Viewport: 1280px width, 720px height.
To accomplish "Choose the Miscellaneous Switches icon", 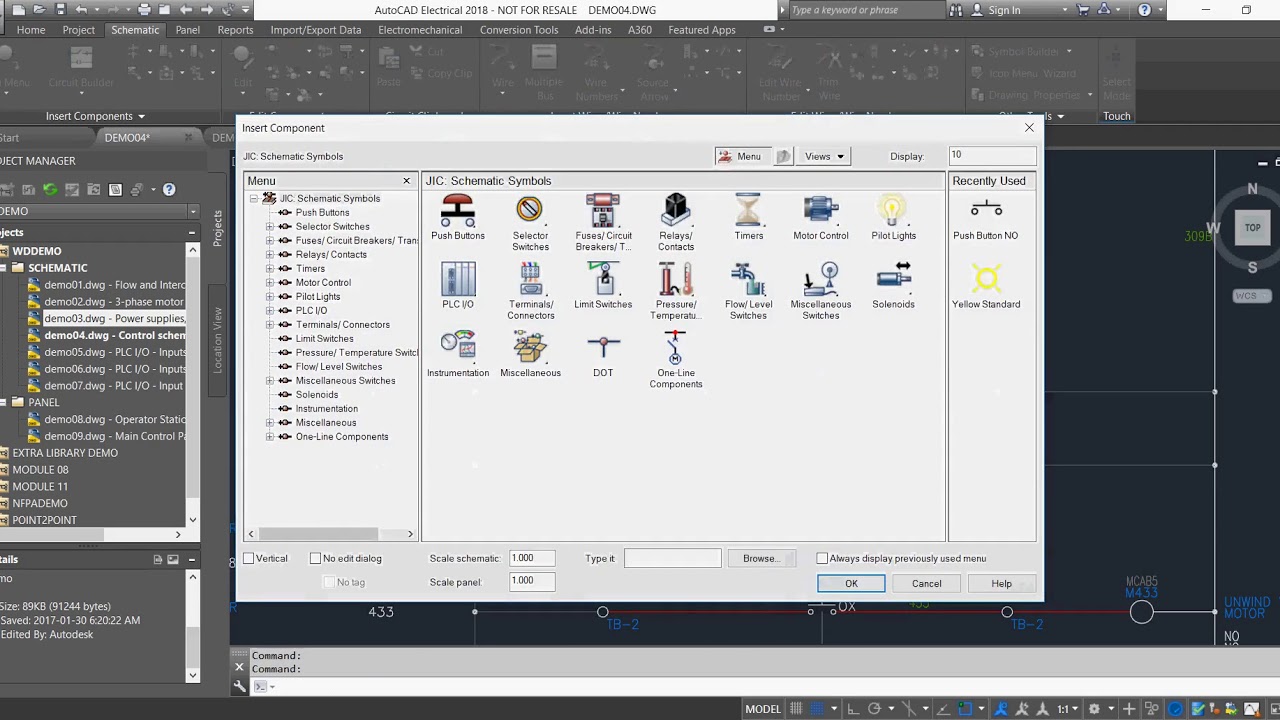I will pyautogui.click(x=821, y=292).
